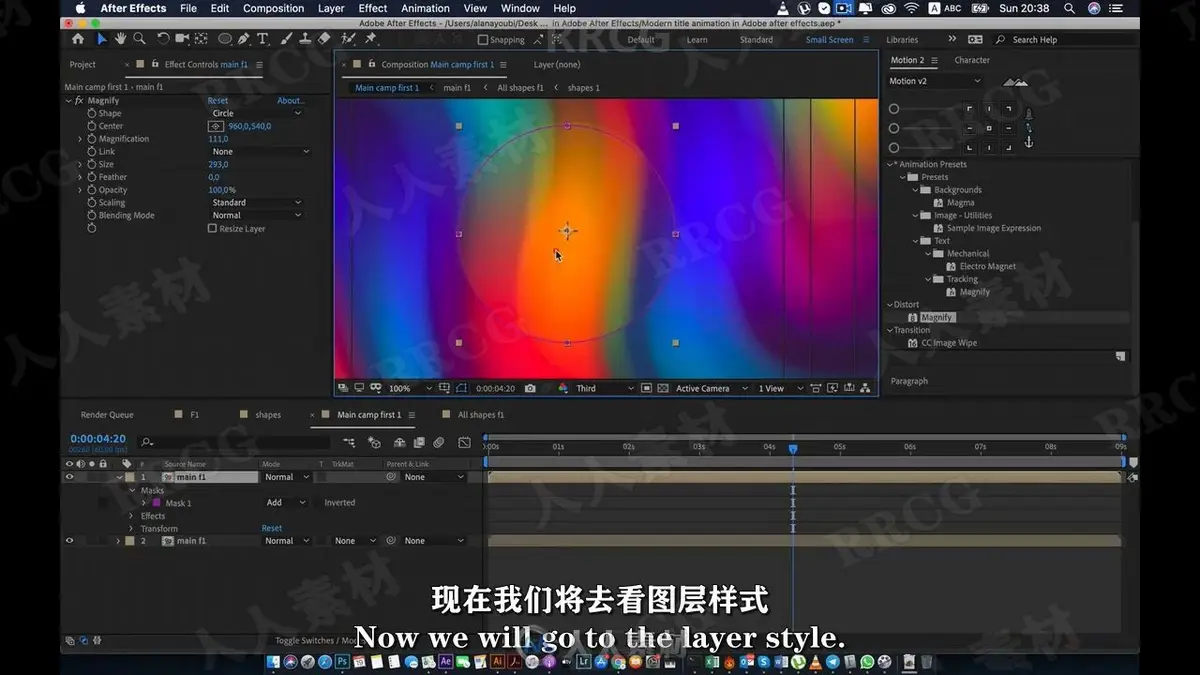The height and width of the screenshot is (675, 1200).
Task: Select the Unified Camera tool
Action: click(x=182, y=39)
